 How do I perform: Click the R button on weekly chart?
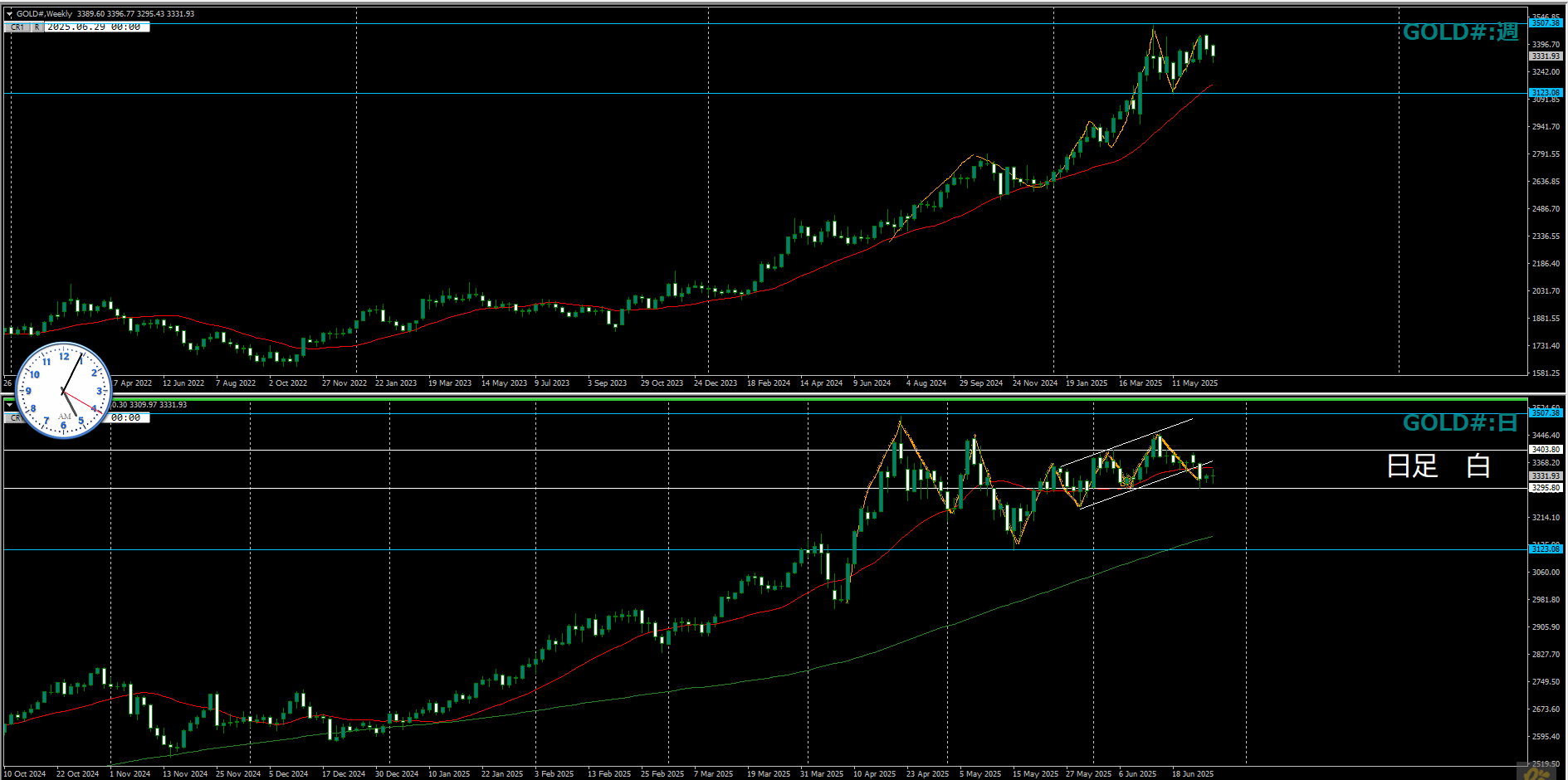tap(37, 27)
